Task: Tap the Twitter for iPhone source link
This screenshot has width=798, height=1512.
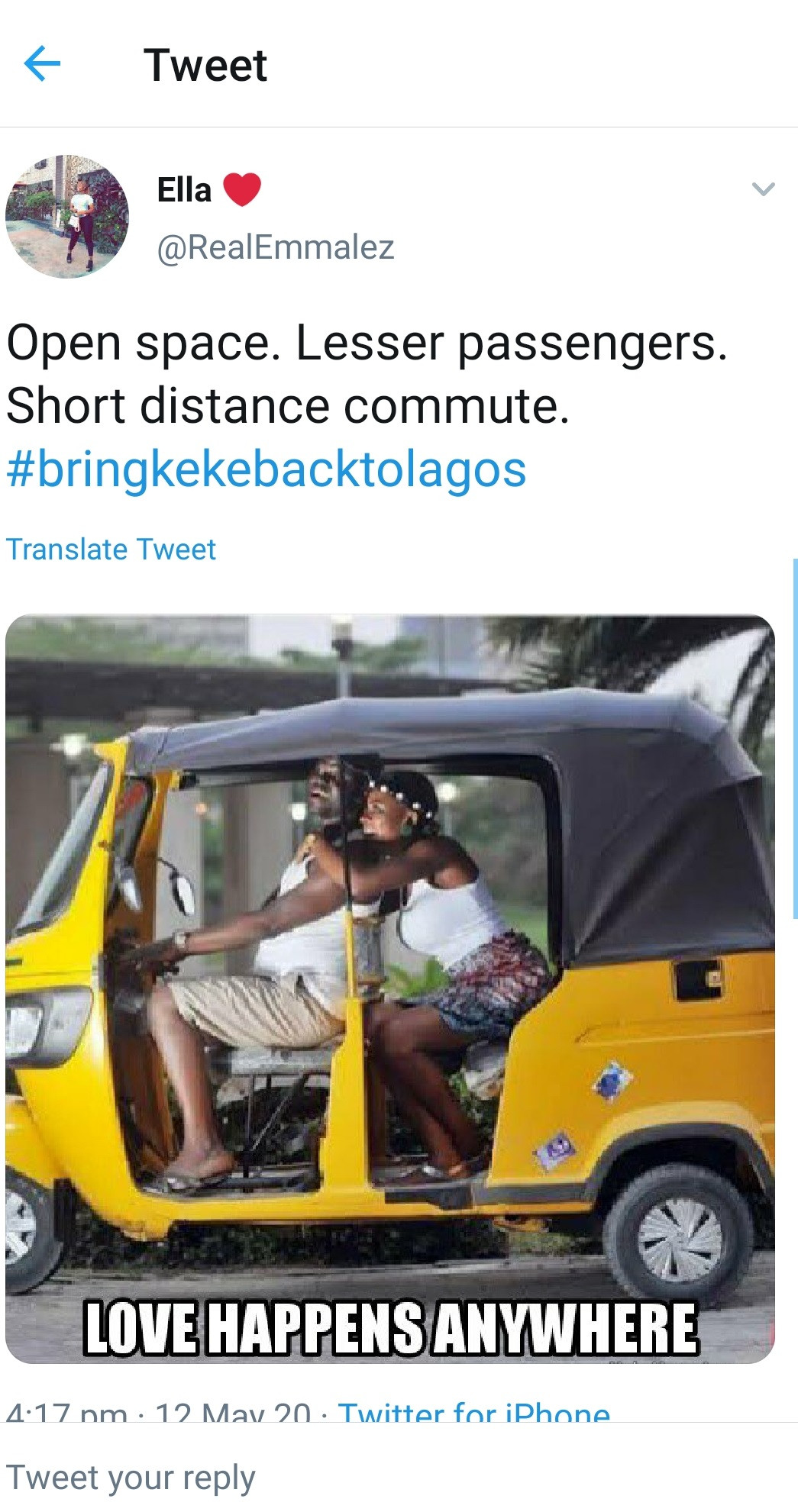Action: [x=474, y=1410]
